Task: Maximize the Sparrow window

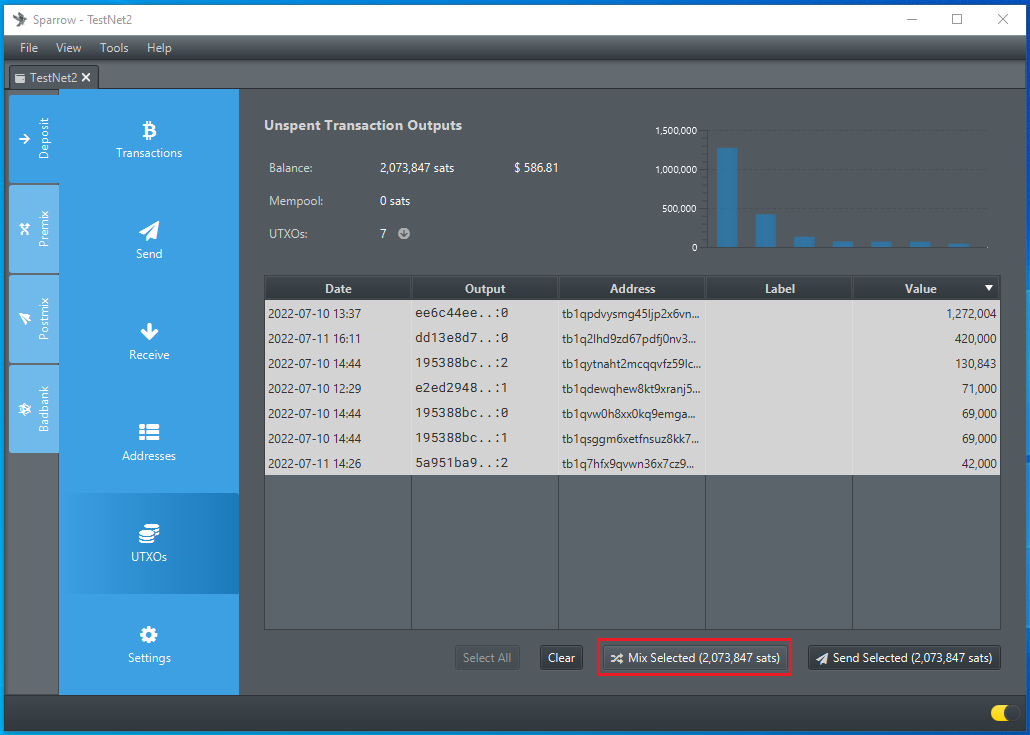Action: [x=957, y=19]
